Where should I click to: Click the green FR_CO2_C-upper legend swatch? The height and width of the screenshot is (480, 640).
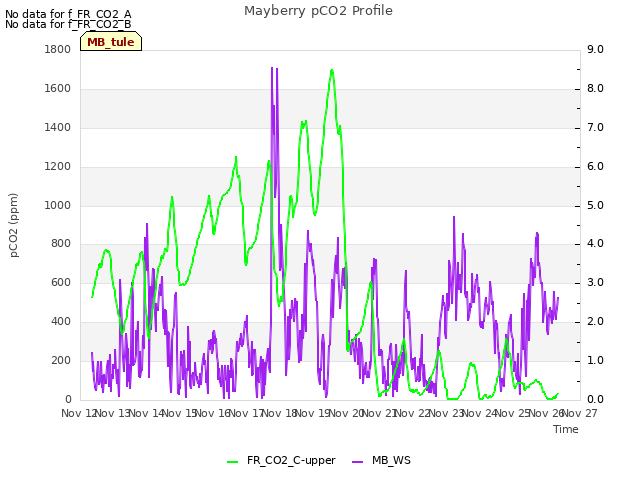[x=232, y=462]
